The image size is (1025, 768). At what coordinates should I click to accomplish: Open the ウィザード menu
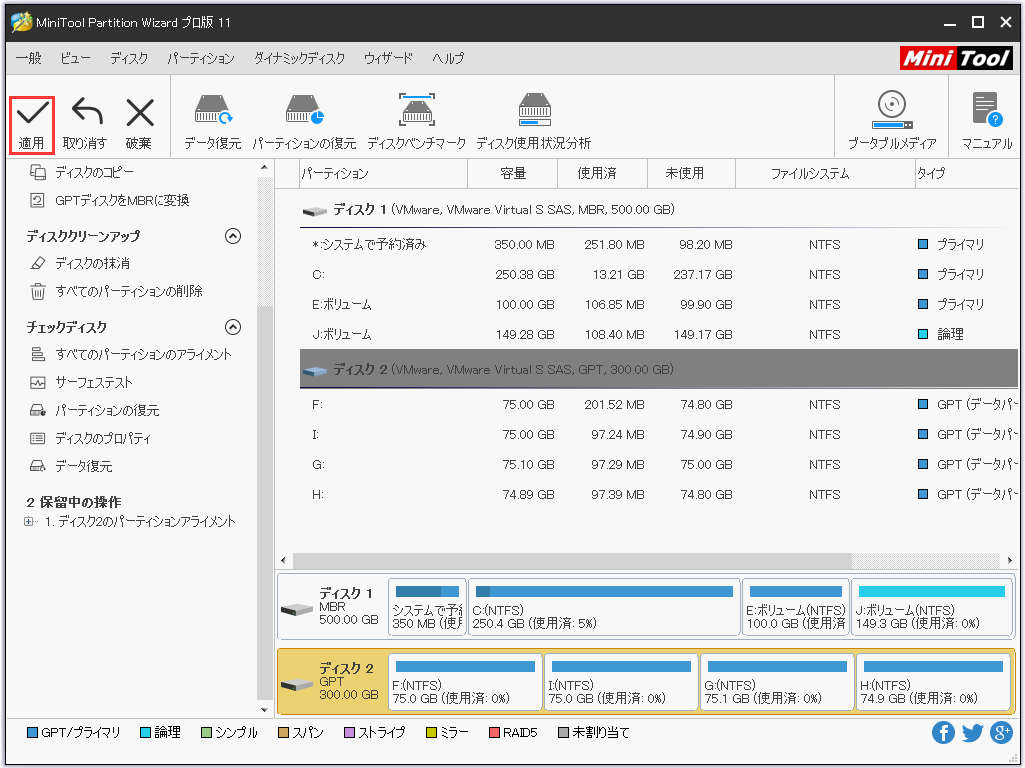pyautogui.click(x=388, y=59)
